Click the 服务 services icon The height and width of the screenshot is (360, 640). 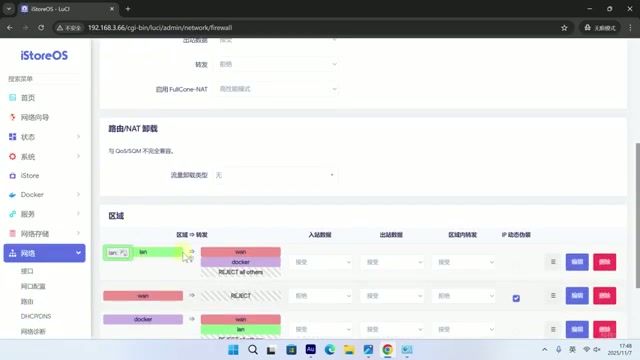[12, 214]
